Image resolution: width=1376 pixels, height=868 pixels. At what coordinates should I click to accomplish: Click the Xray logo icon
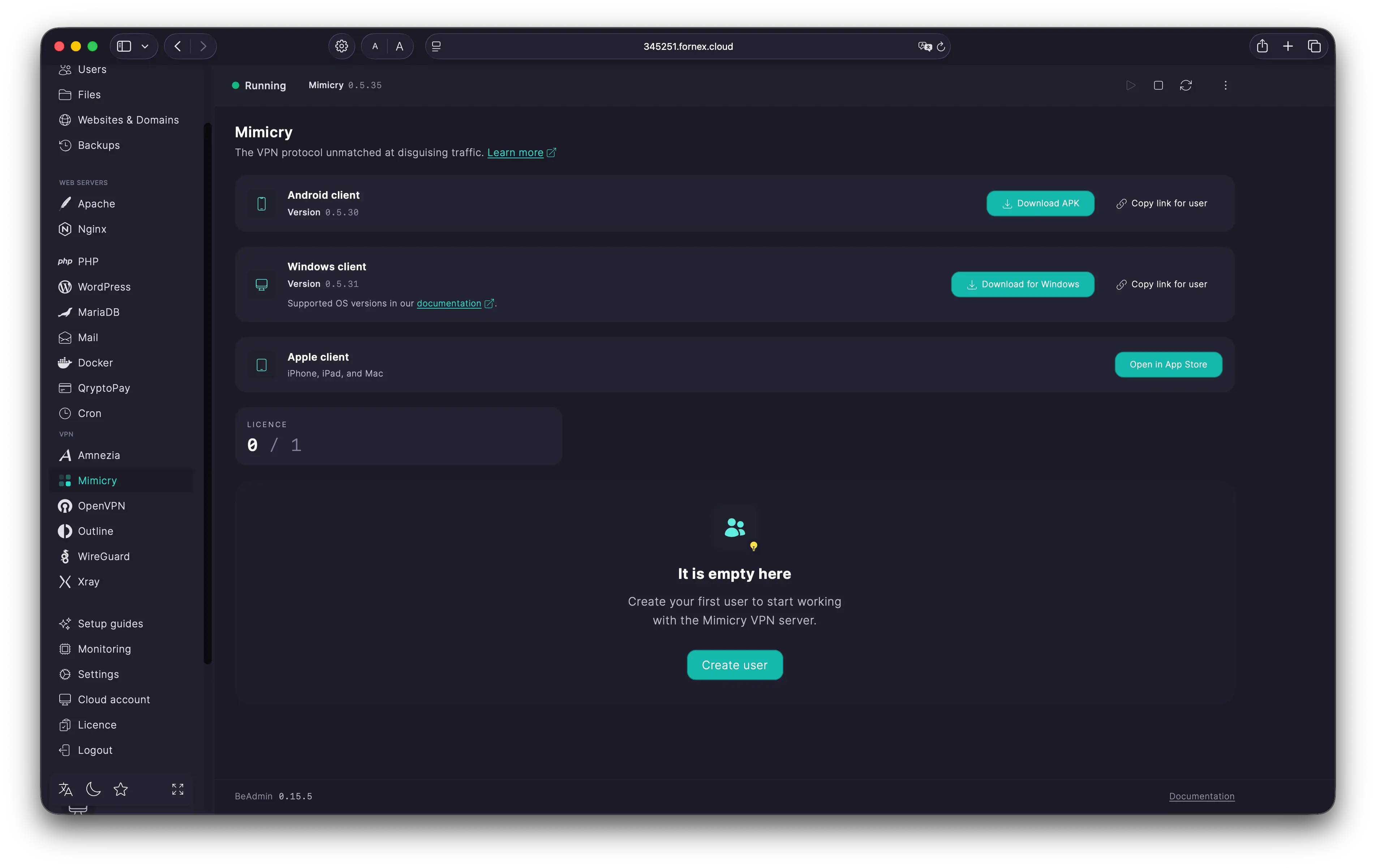[x=65, y=582]
